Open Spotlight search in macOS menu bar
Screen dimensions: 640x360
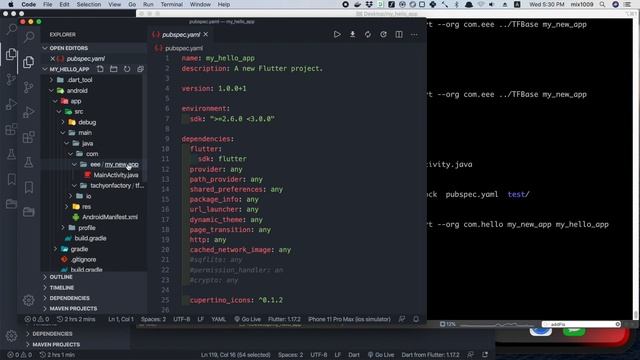pyautogui.click(x=602, y=4)
